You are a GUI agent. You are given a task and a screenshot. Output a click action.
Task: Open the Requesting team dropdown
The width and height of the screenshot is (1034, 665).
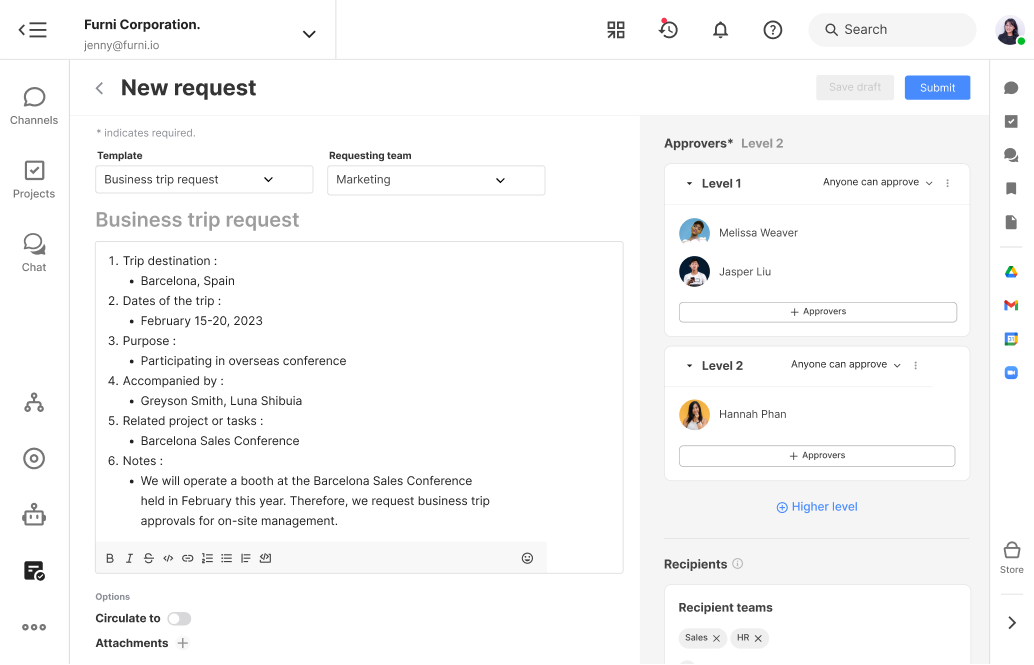[x=436, y=180]
